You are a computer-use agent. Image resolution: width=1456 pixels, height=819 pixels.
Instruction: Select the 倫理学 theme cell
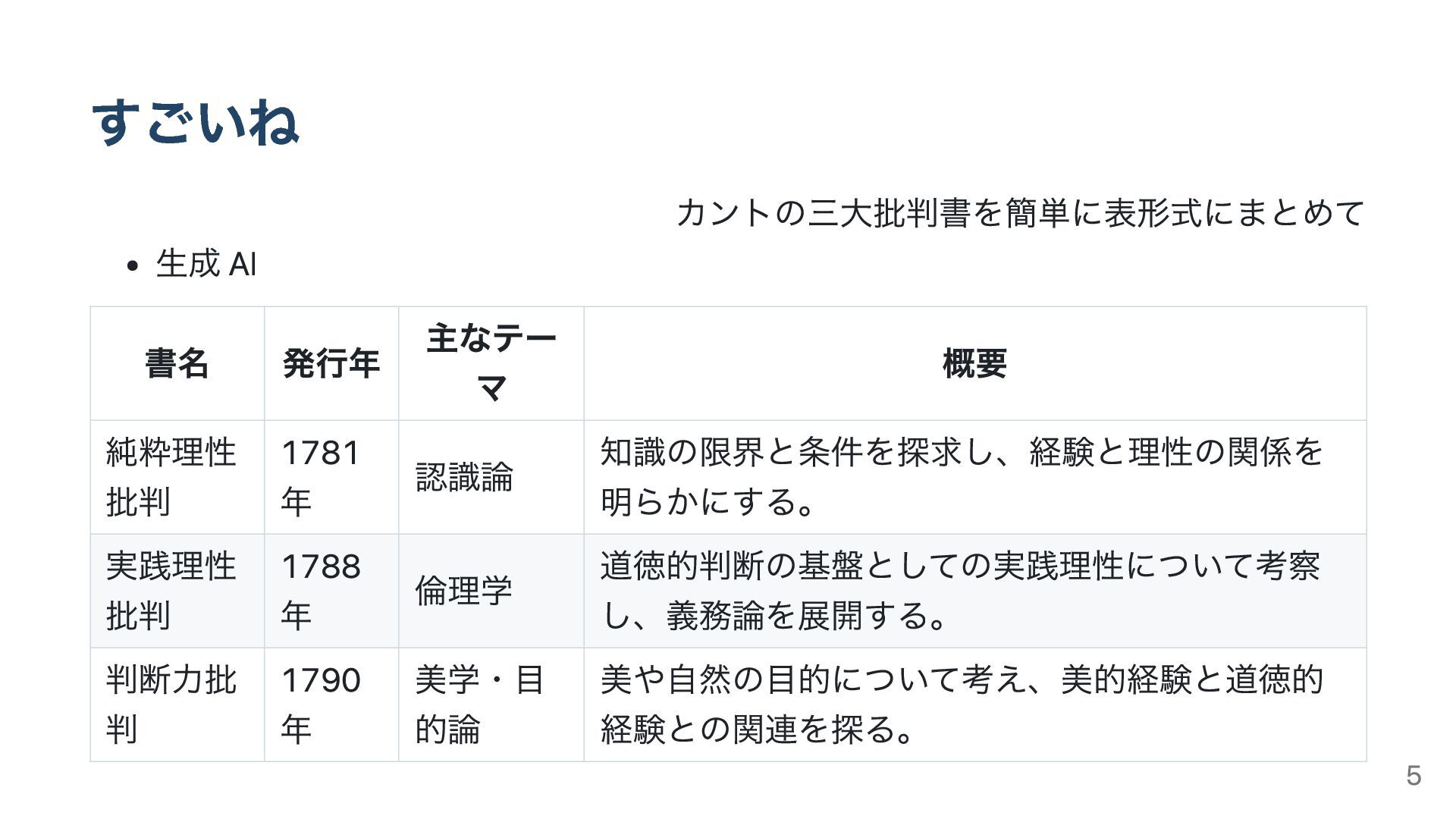coord(491,591)
